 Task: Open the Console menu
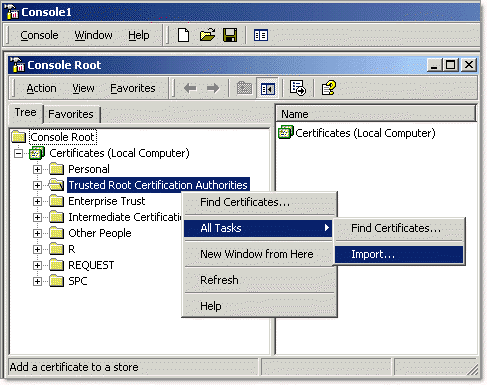[x=39, y=35]
